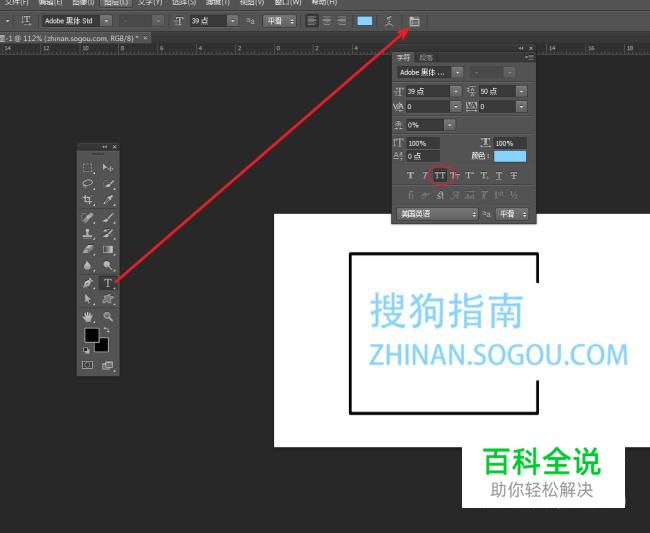
Task: Open Character panel kerning dropdown
Action: point(456,107)
